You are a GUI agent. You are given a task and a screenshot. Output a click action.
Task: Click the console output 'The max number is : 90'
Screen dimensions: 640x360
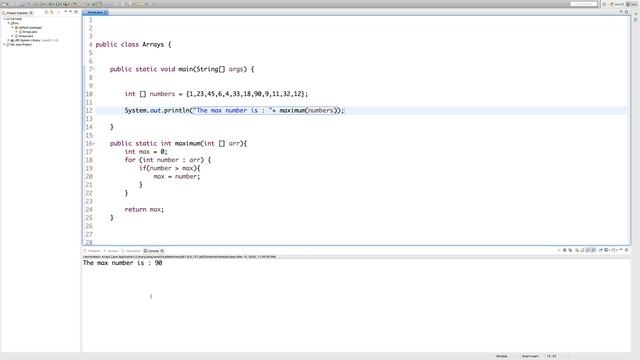[122, 263]
